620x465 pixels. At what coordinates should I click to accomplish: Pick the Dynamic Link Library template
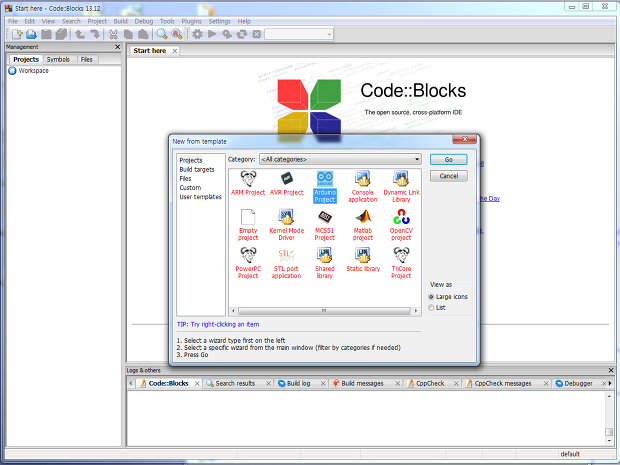pyautogui.click(x=401, y=187)
